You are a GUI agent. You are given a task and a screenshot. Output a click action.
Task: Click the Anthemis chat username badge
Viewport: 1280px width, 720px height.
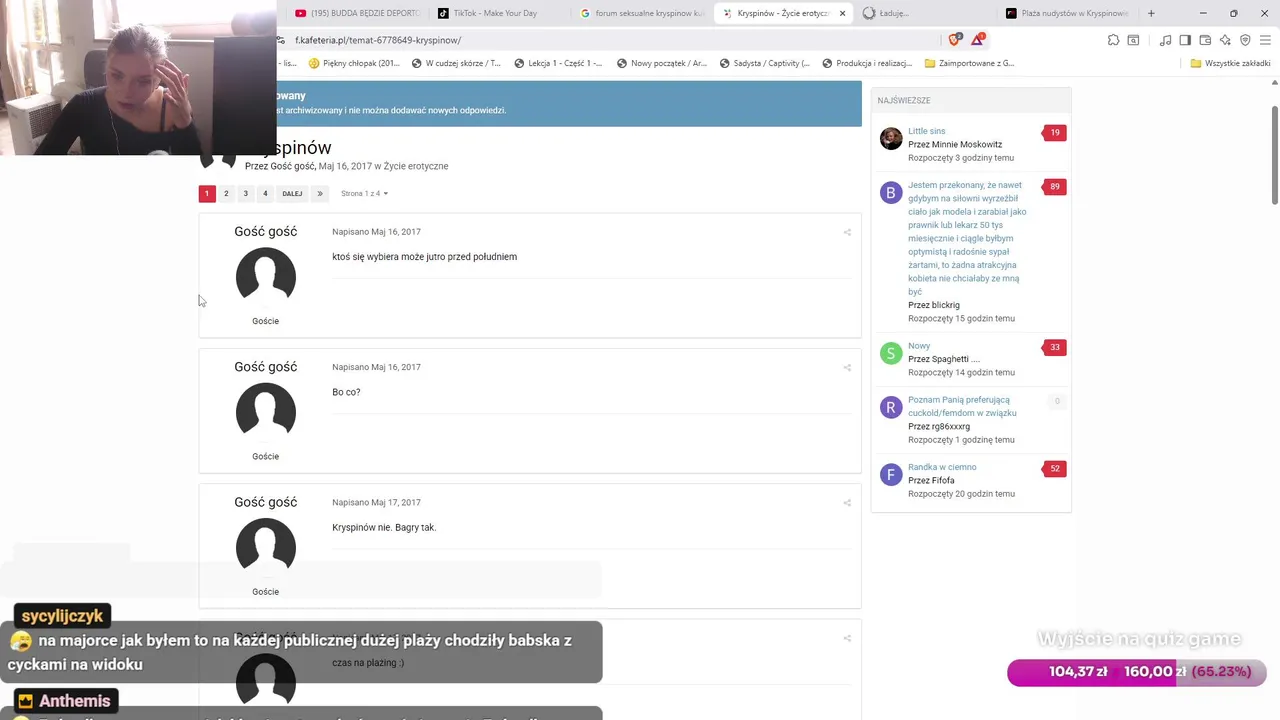pos(65,701)
